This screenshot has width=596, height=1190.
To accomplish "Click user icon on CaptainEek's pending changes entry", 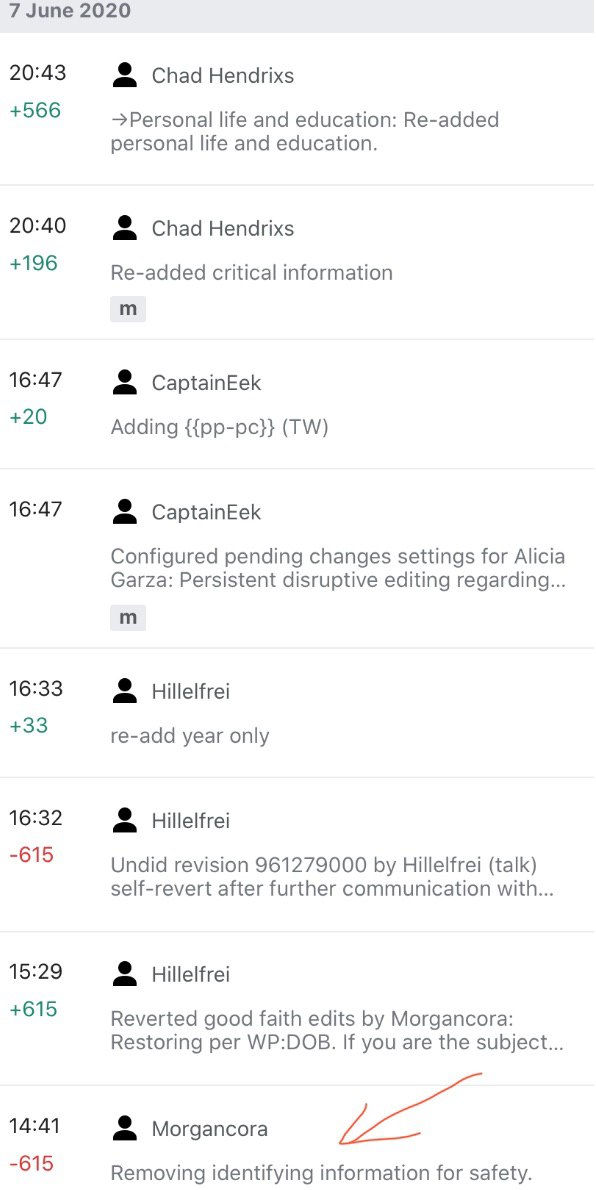I will (125, 512).
